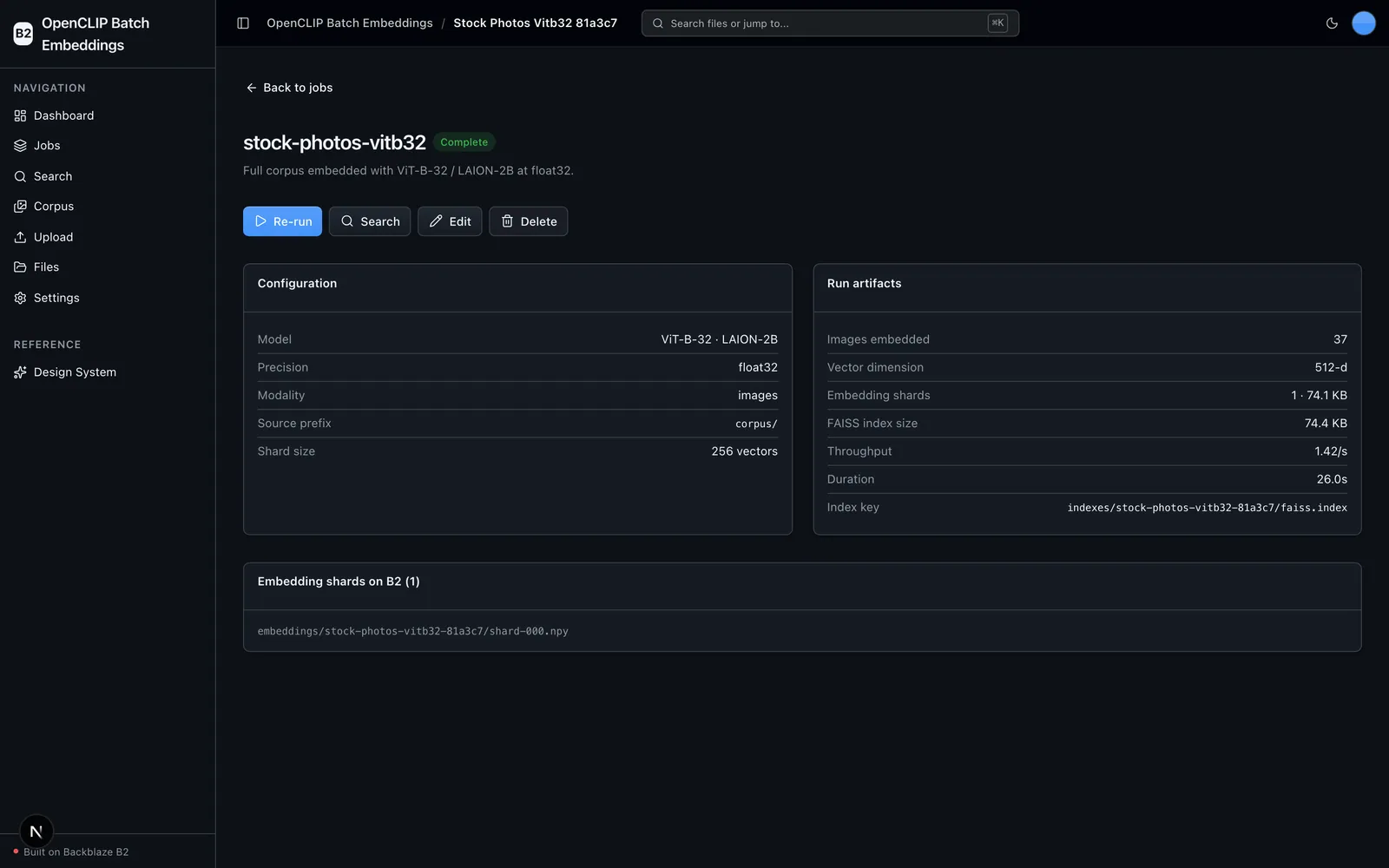
Task: Click the ⌘K shortcut badge
Action: click(997, 23)
